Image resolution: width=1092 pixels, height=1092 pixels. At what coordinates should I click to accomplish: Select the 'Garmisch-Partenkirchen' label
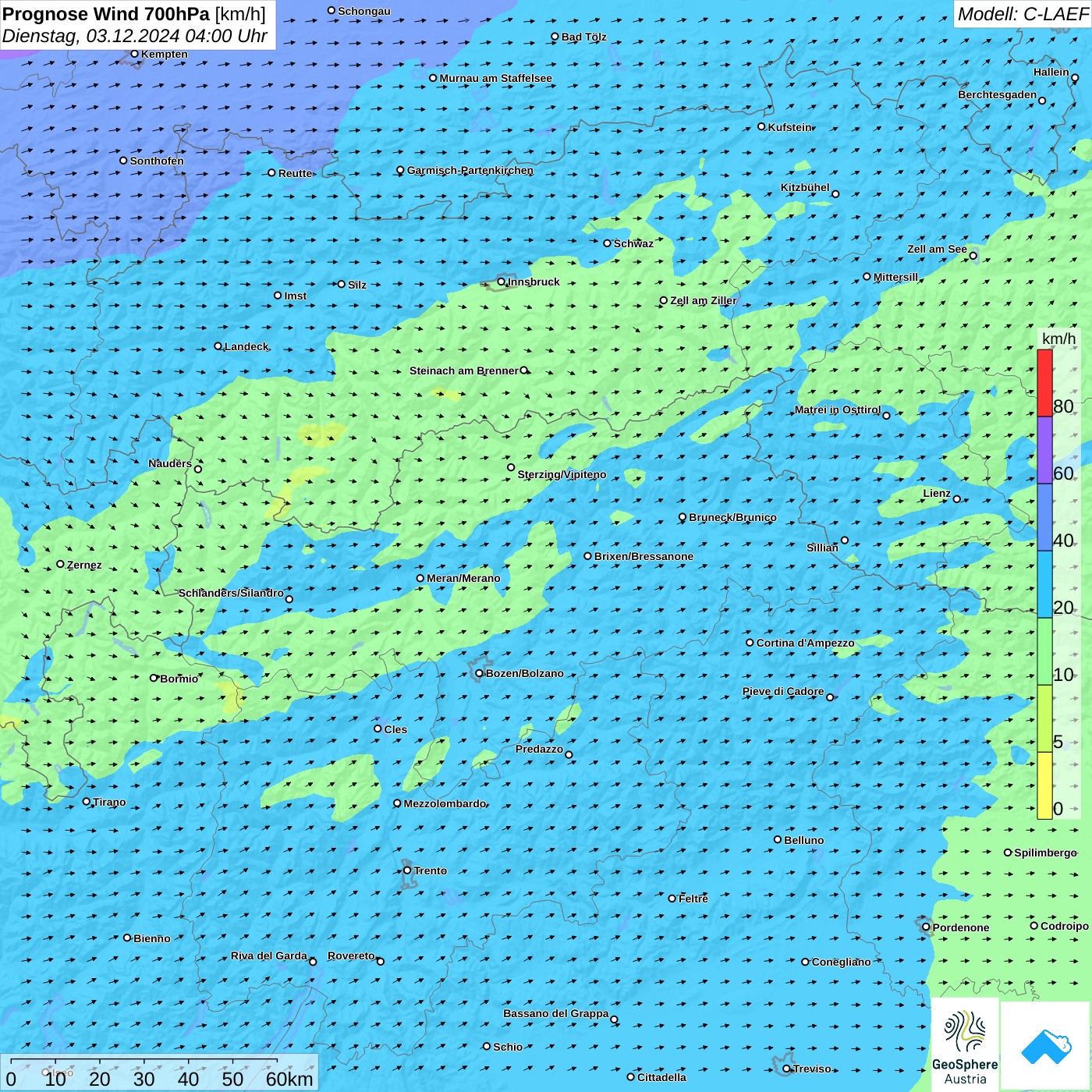pyautogui.click(x=470, y=170)
